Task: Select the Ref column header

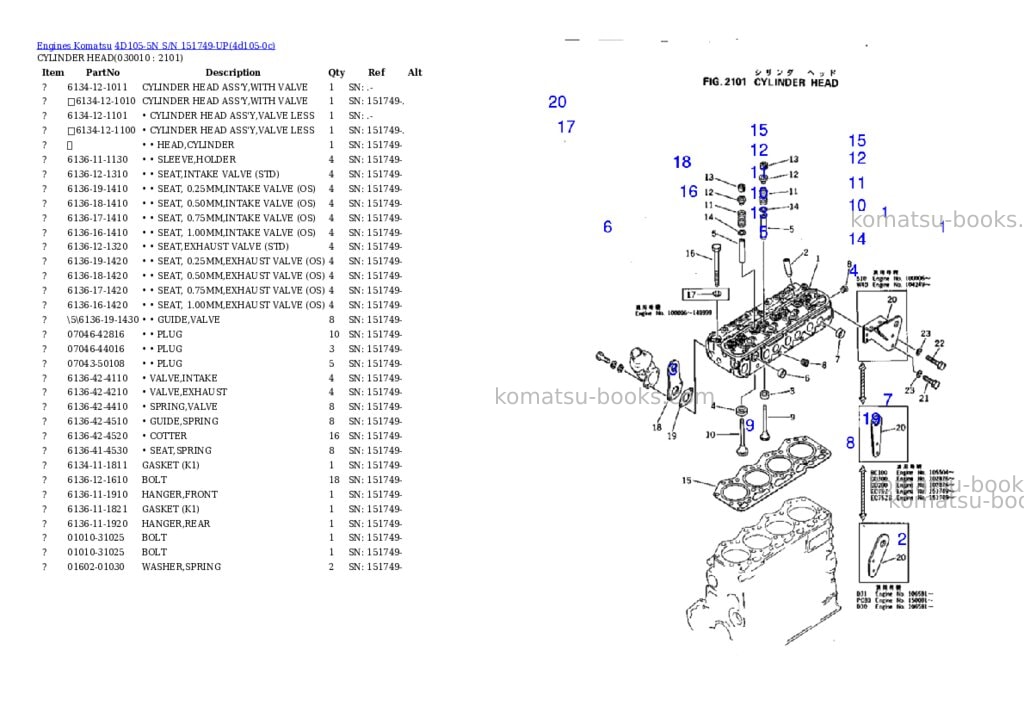Action: pos(376,72)
